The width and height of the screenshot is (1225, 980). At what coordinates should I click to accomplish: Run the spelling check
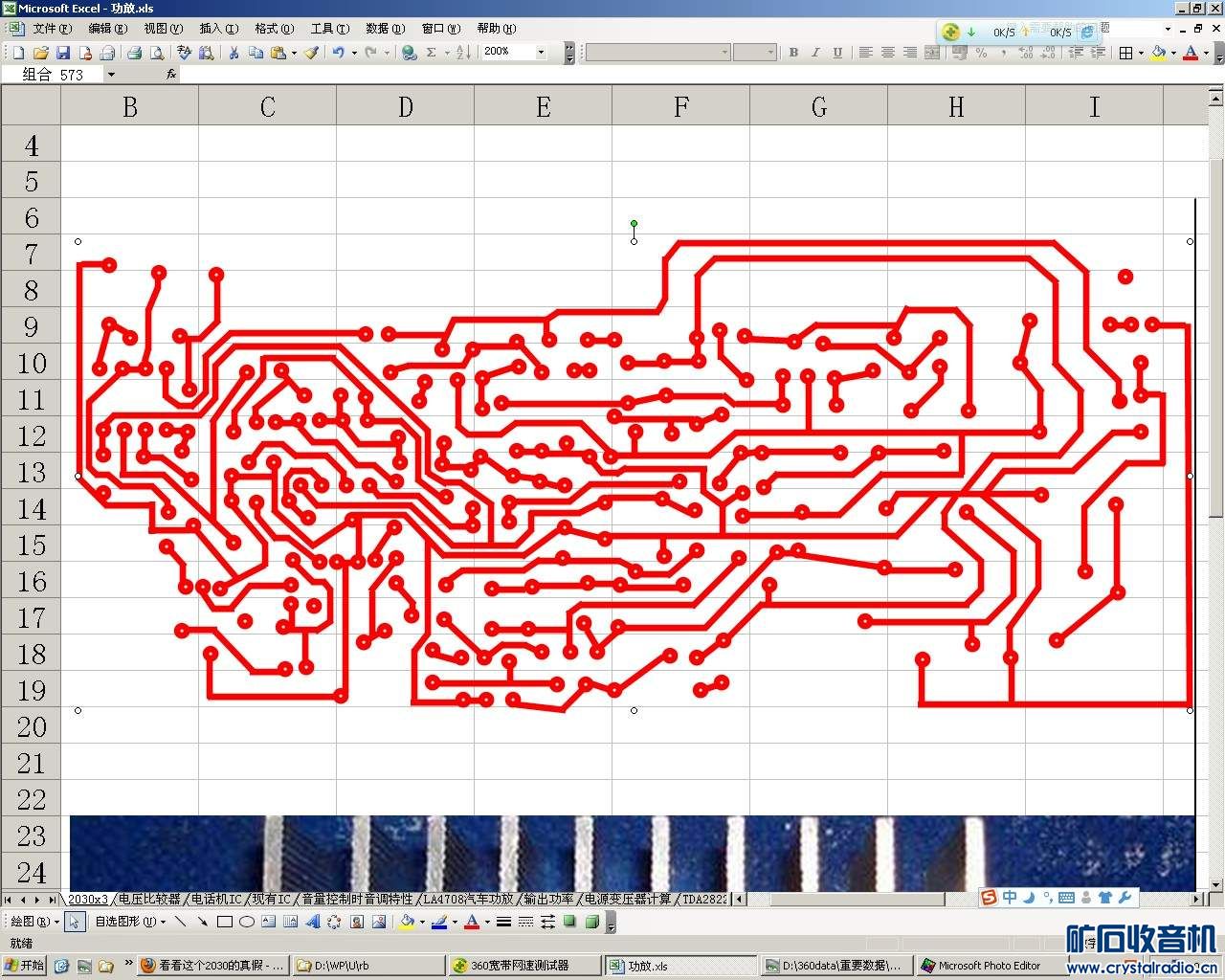[x=185, y=53]
